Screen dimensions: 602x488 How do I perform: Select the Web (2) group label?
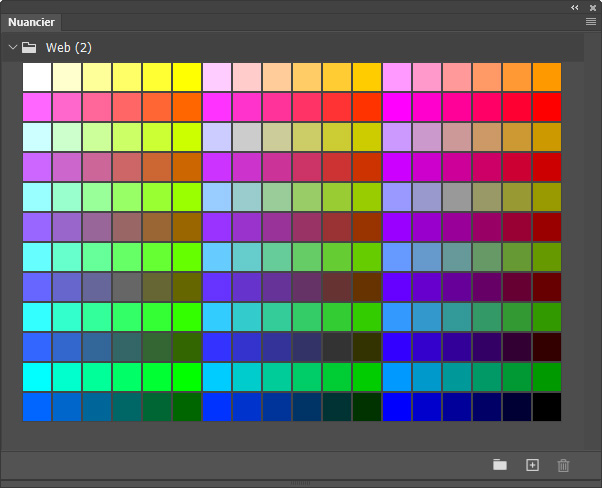69,48
